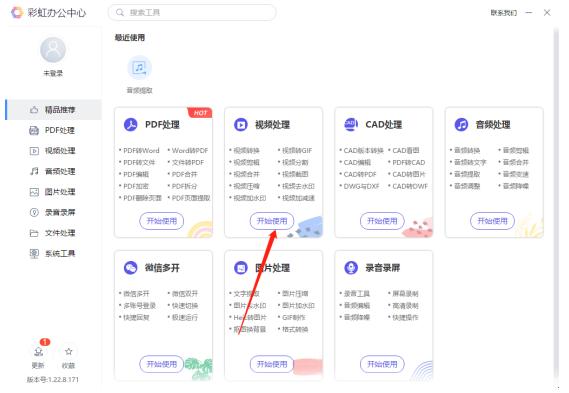This screenshot has height=393, width=569.
Task: Click the magnifier icon in search box
Action: click(x=120, y=13)
